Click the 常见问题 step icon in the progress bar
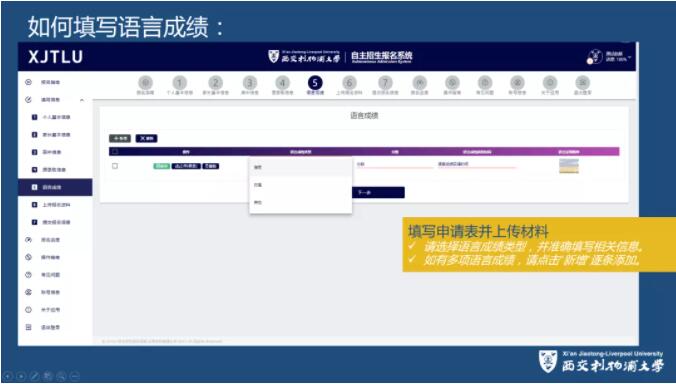The height and width of the screenshot is (384, 676). (x=485, y=82)
